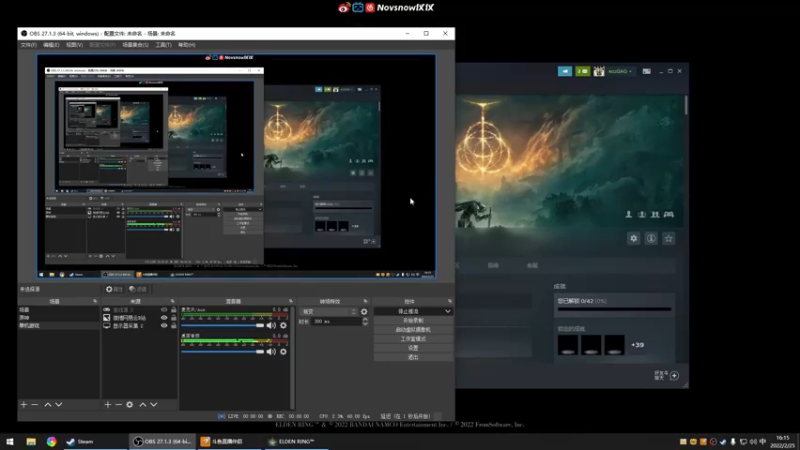Toggle lock of second source
The image size is (800, 450).
coord(173,317)
